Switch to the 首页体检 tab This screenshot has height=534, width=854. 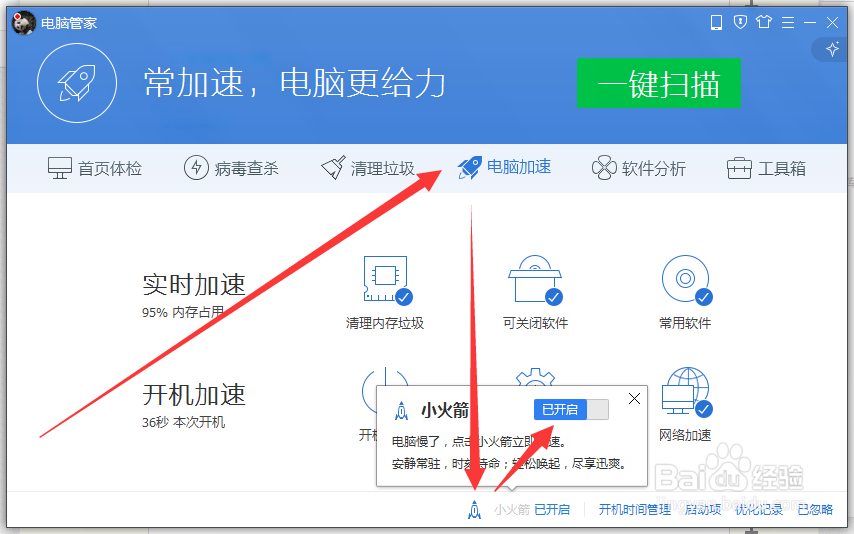[95, 168]
